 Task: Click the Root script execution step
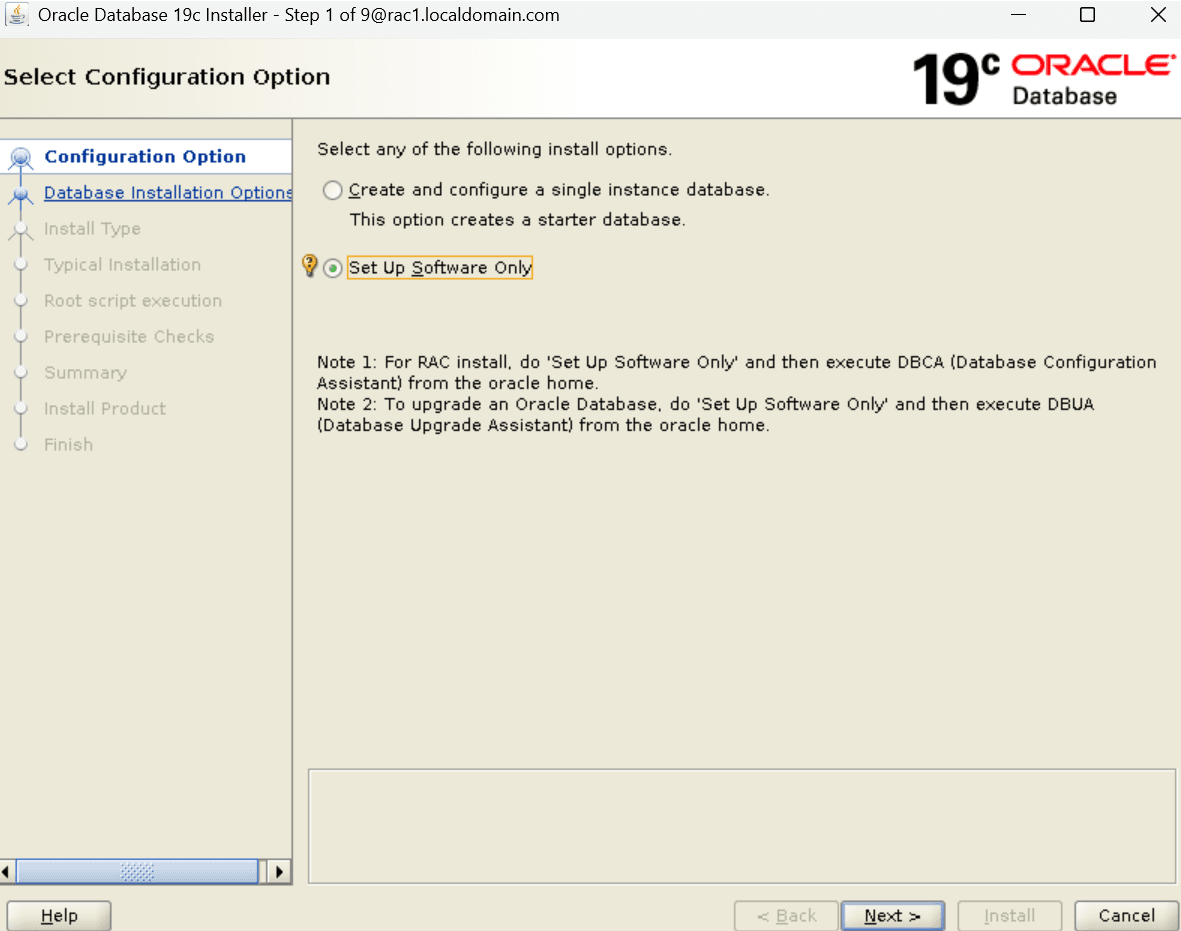[133, 301]
